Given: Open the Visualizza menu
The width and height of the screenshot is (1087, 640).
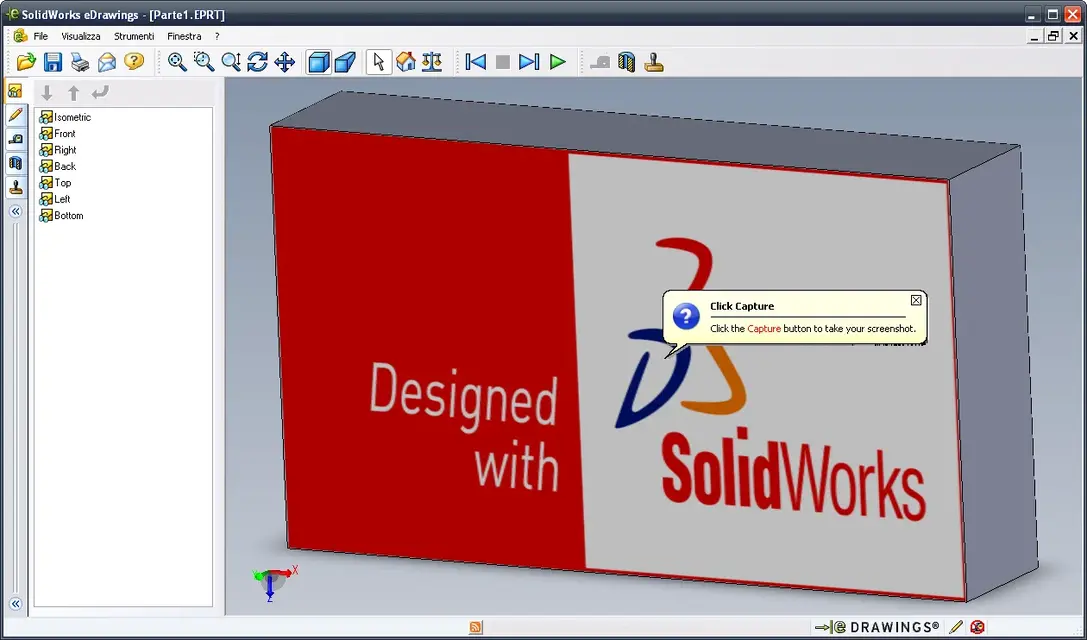Looking at the screenshot, I should click(x=80, y=36).
